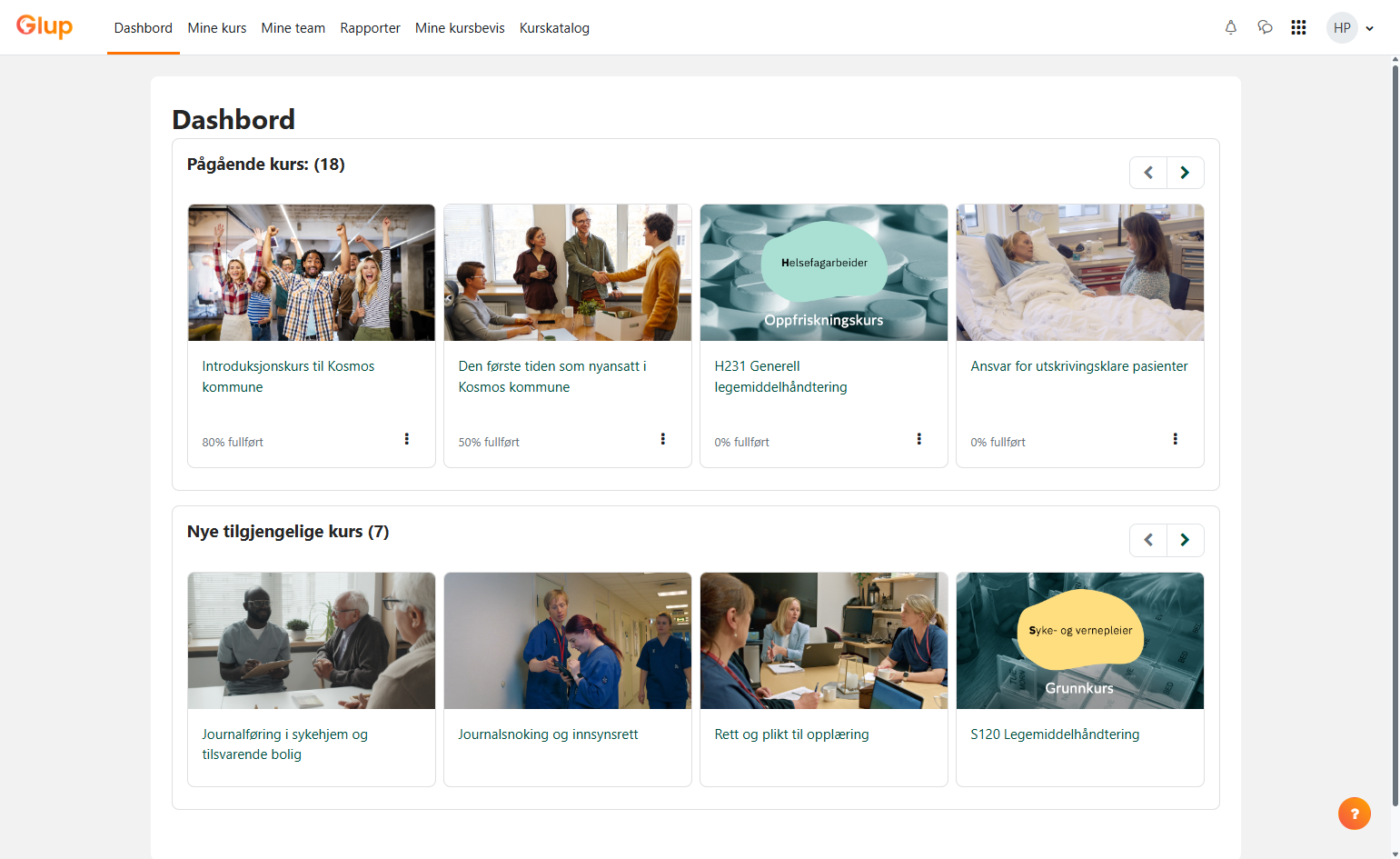Image resolution: width=1400 pixels, height=859 pixels.
Task: Click the 80% fullført progress text
Action: coord(233,443)
